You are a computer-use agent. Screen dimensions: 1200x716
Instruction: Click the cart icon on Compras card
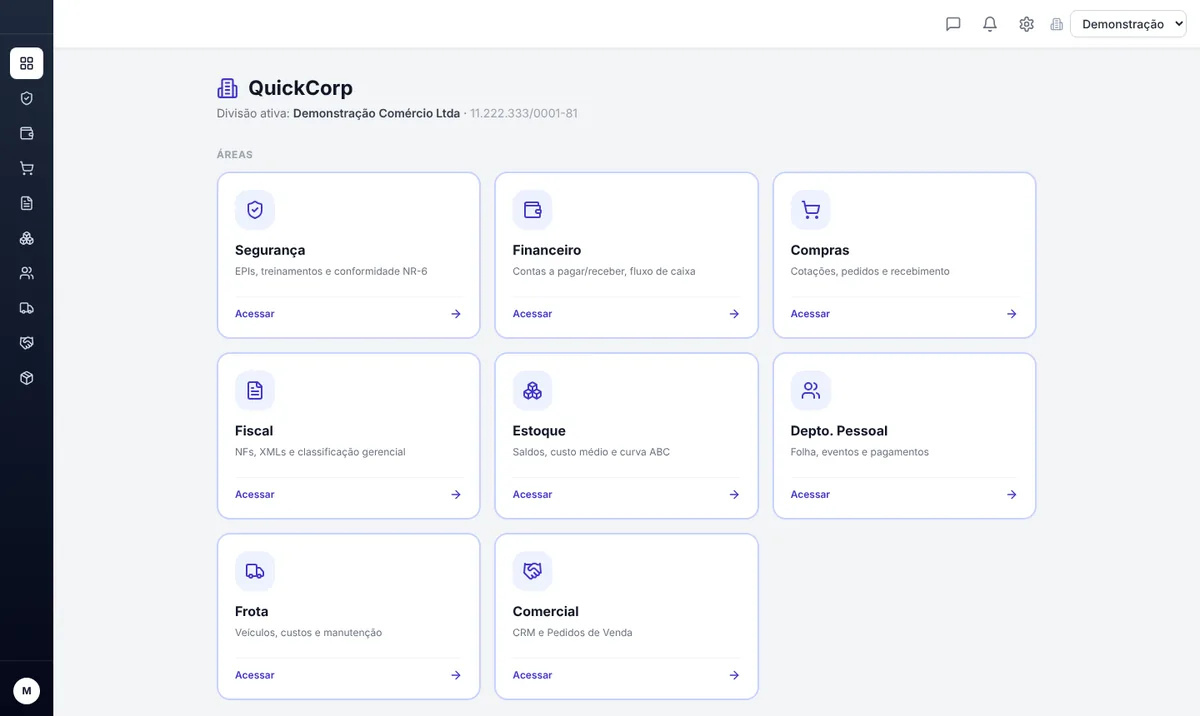811,210
